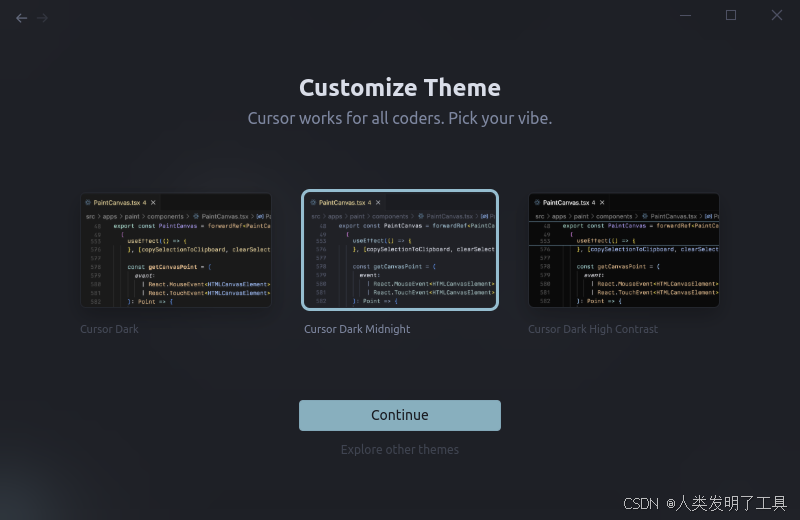Click the 'Pick your vibe' subtitle text
The image size is (800, 520).
click(500, 118)
